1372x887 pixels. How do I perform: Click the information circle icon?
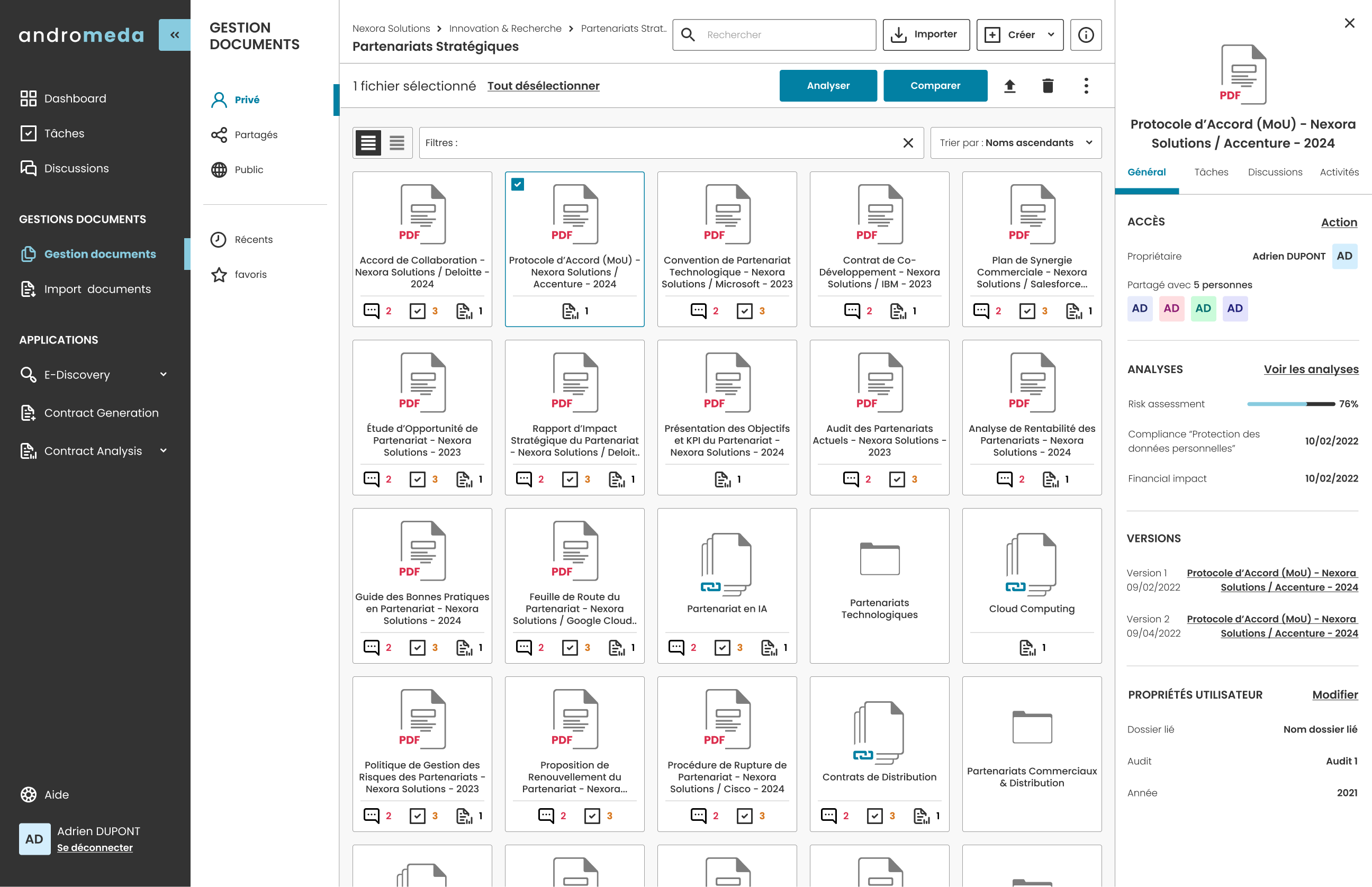coord(1086,34)
